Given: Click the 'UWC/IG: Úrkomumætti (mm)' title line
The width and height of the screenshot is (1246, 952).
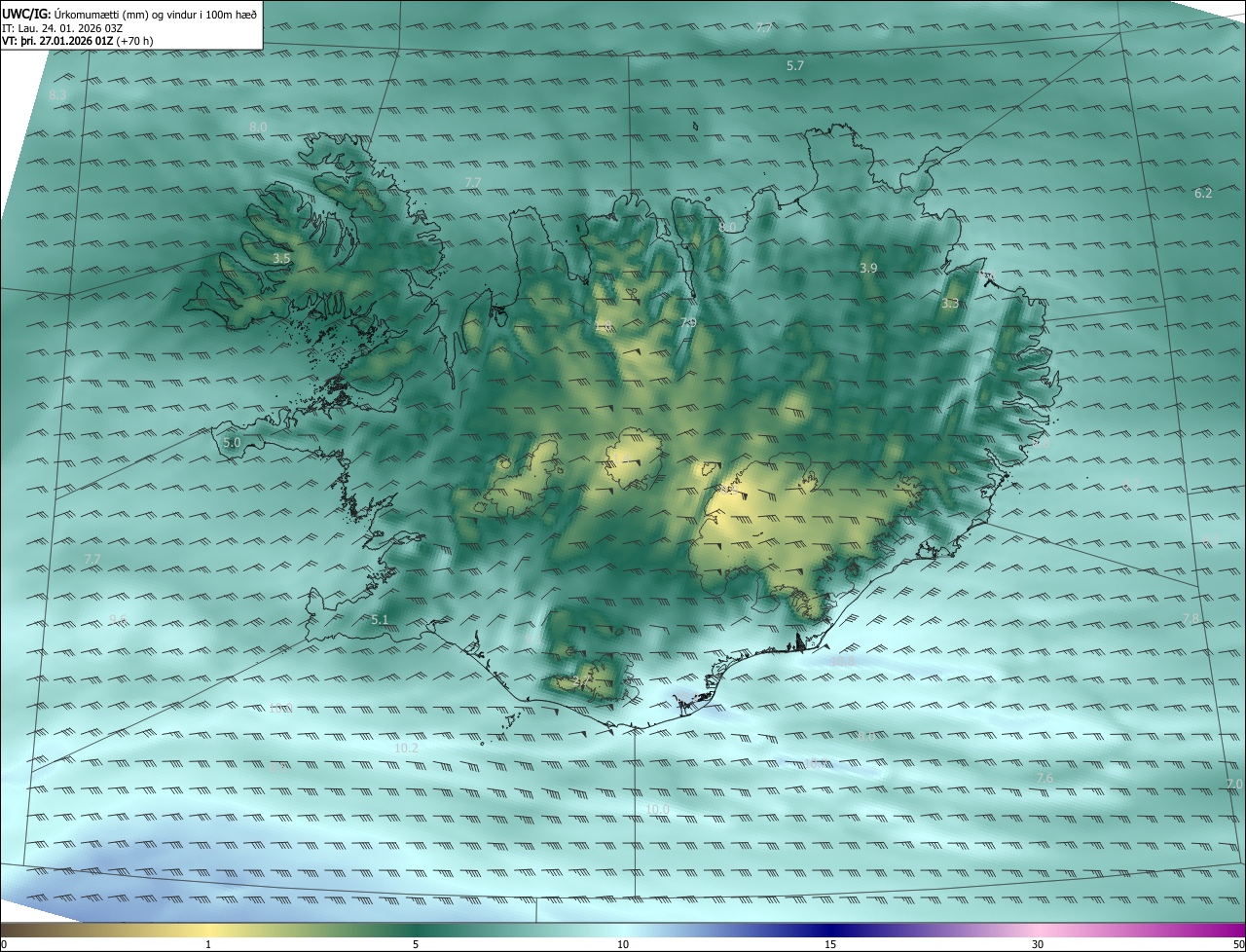Looking at the screenshot, I should pyautogui.click(x=129, y=13).
